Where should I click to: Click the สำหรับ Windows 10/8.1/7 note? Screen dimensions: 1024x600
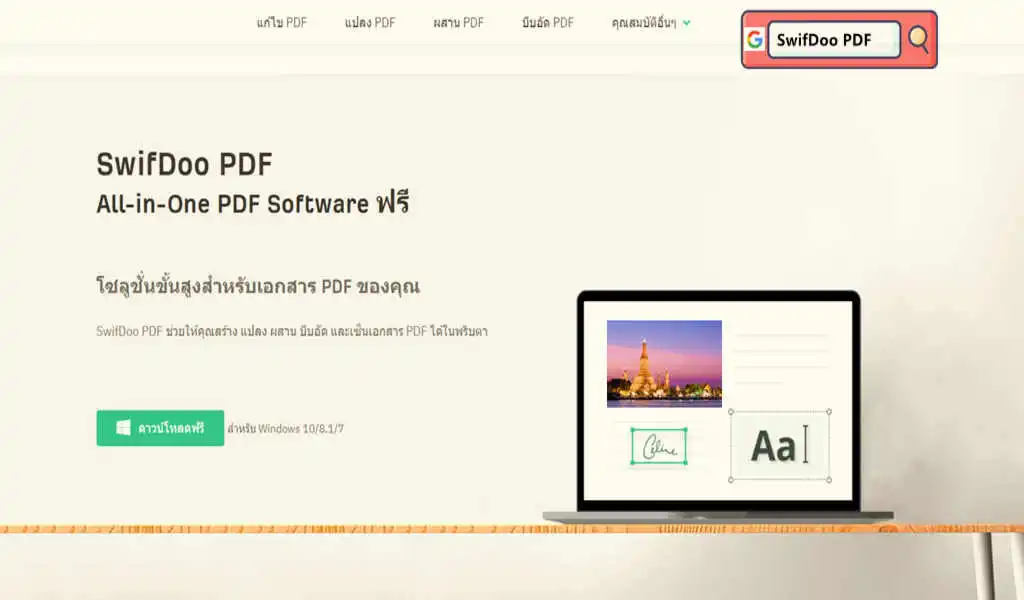[x=285, y=428]
